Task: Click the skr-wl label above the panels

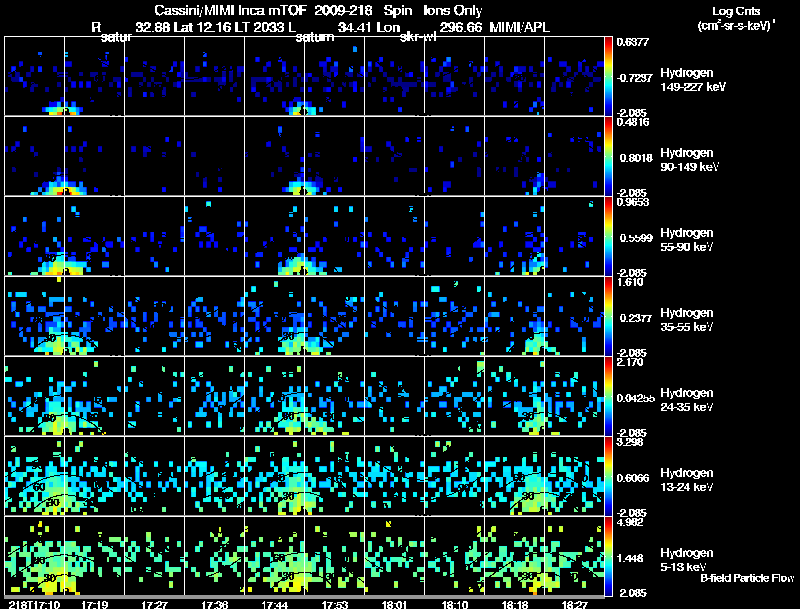Action: (418, 38)
